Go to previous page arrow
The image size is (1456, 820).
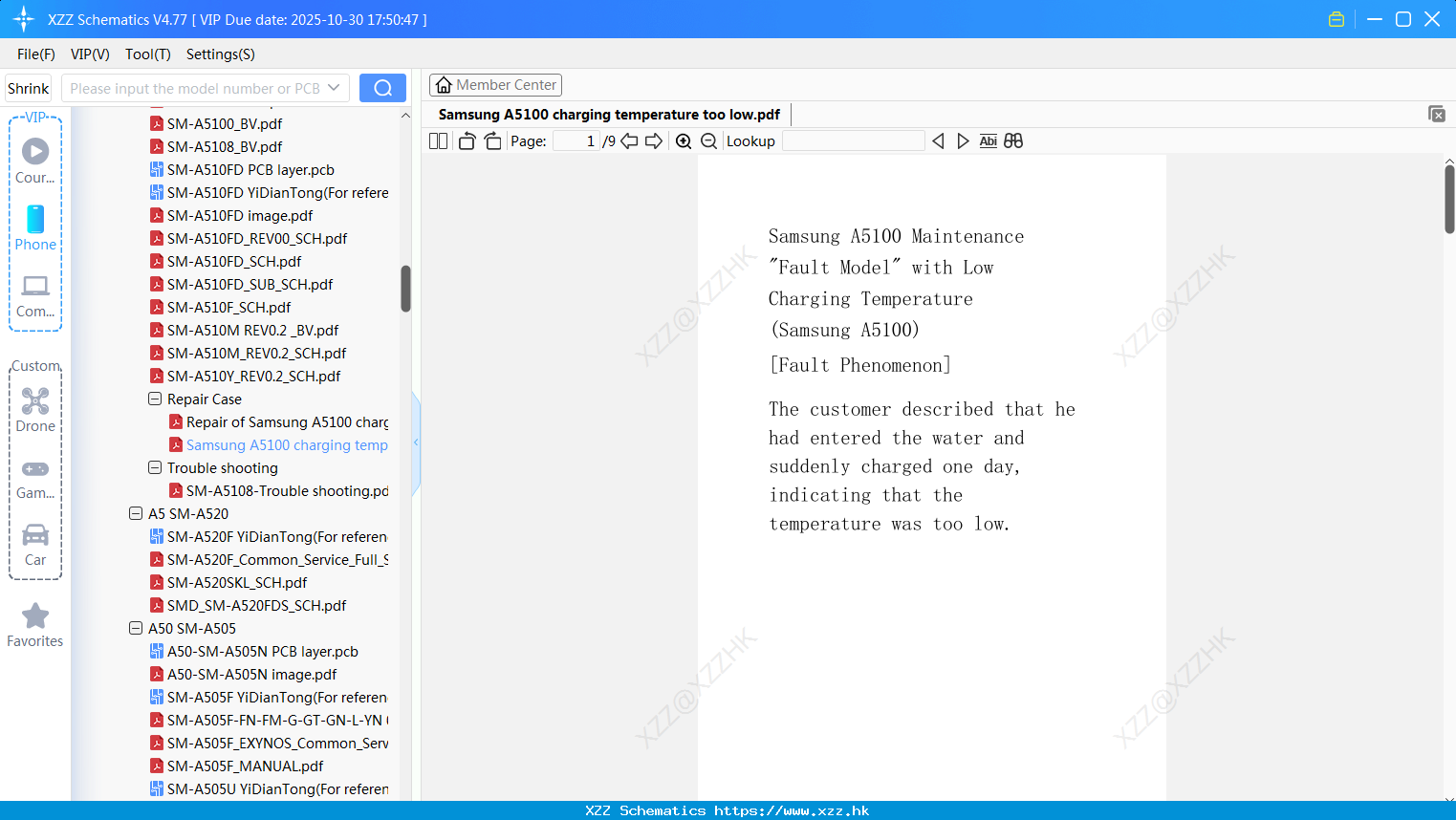coord(629,141)
